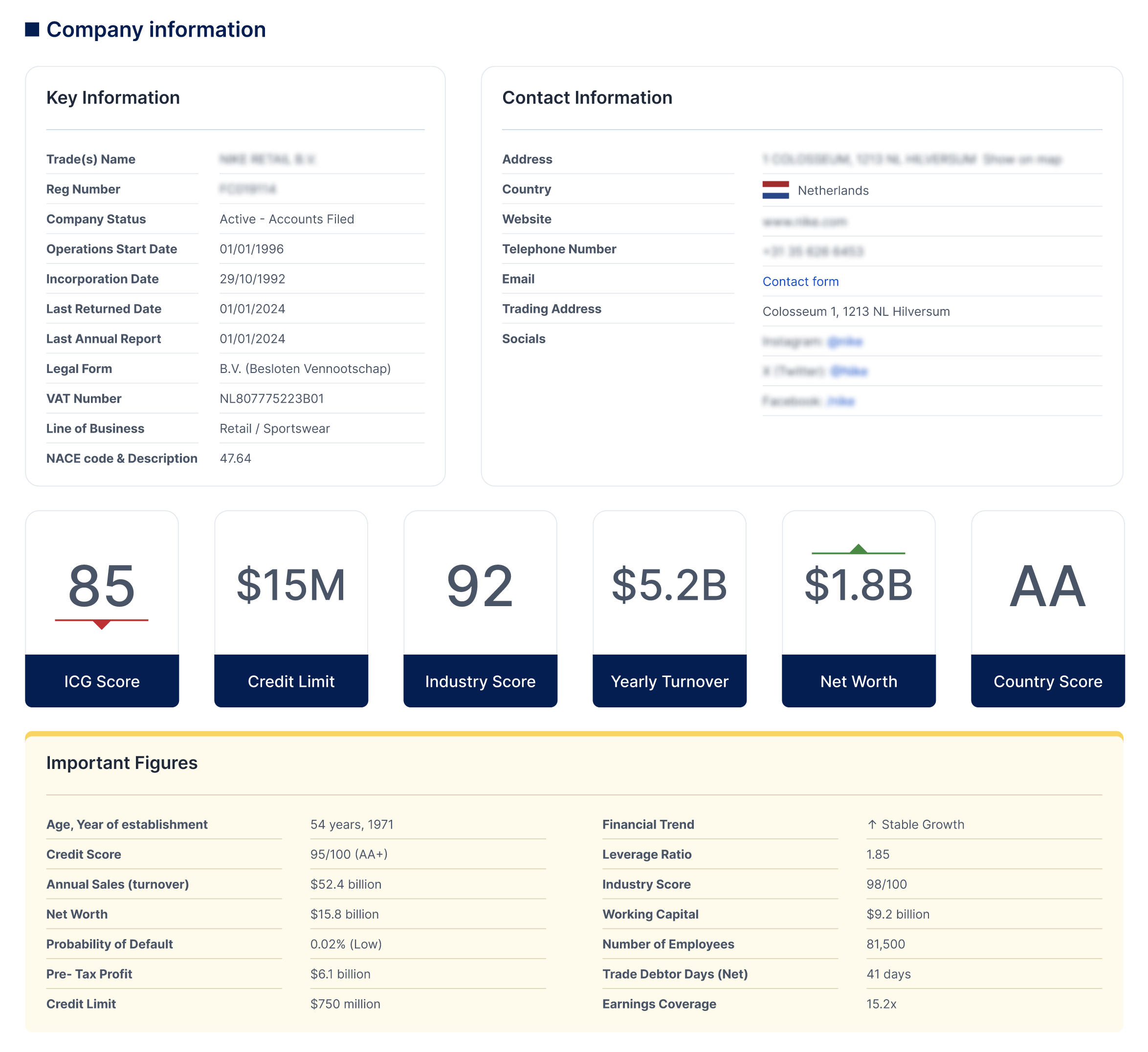The width and height of the screenshot is (1148, 1052).
Task: Click the Country Score AA card
Action: point(1047,586)
